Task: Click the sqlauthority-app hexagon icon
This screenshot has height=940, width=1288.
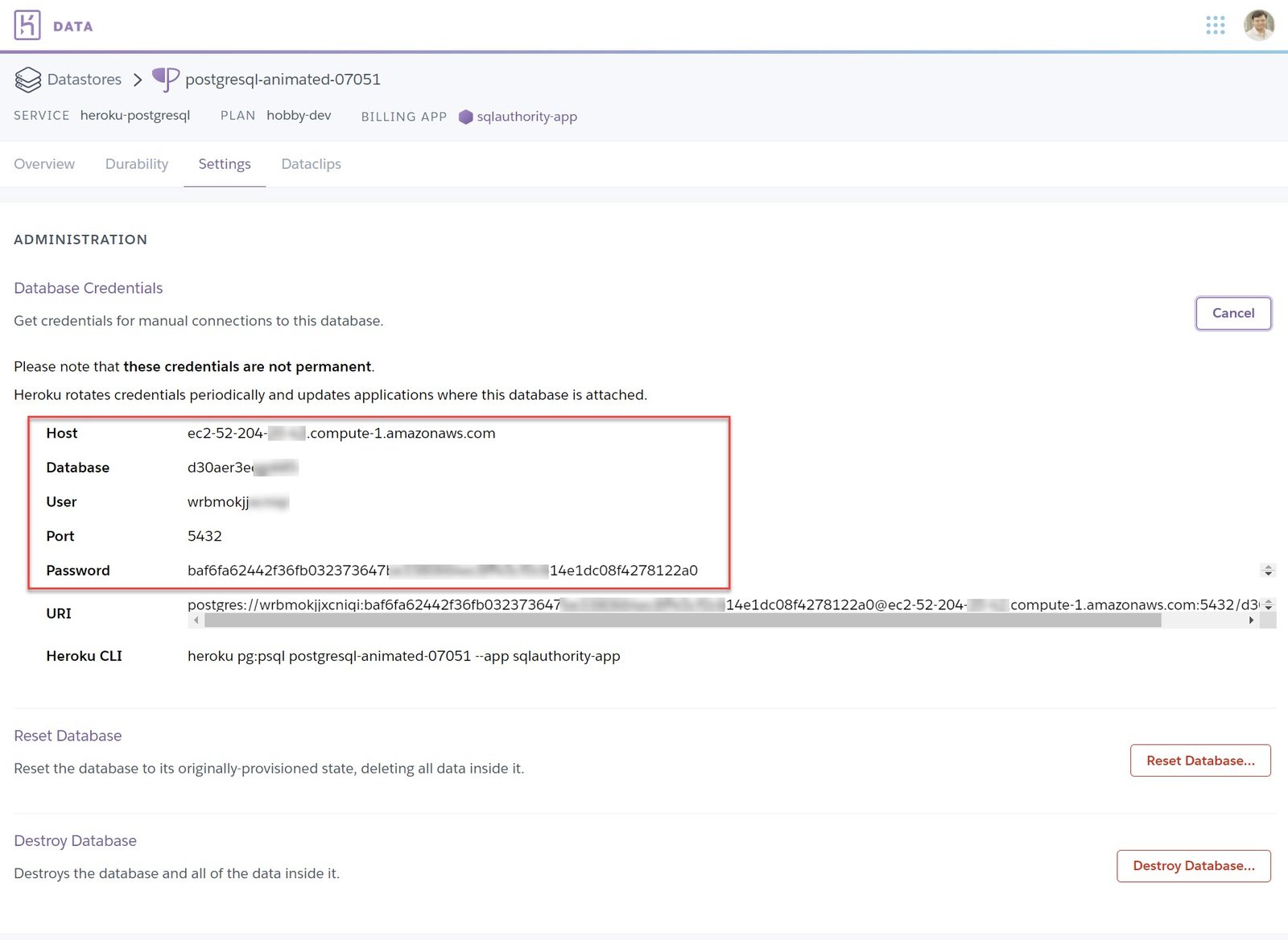Action: click(x=465, y=117)
